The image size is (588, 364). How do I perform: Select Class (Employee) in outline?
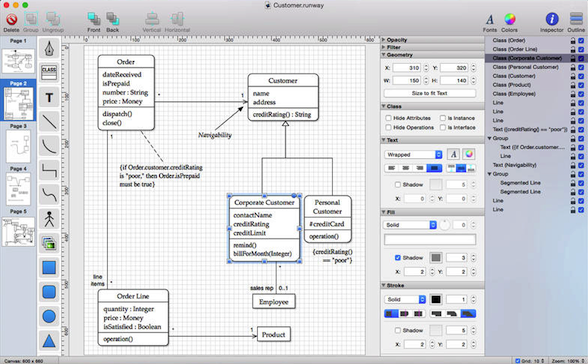click(x=514, y=94)
